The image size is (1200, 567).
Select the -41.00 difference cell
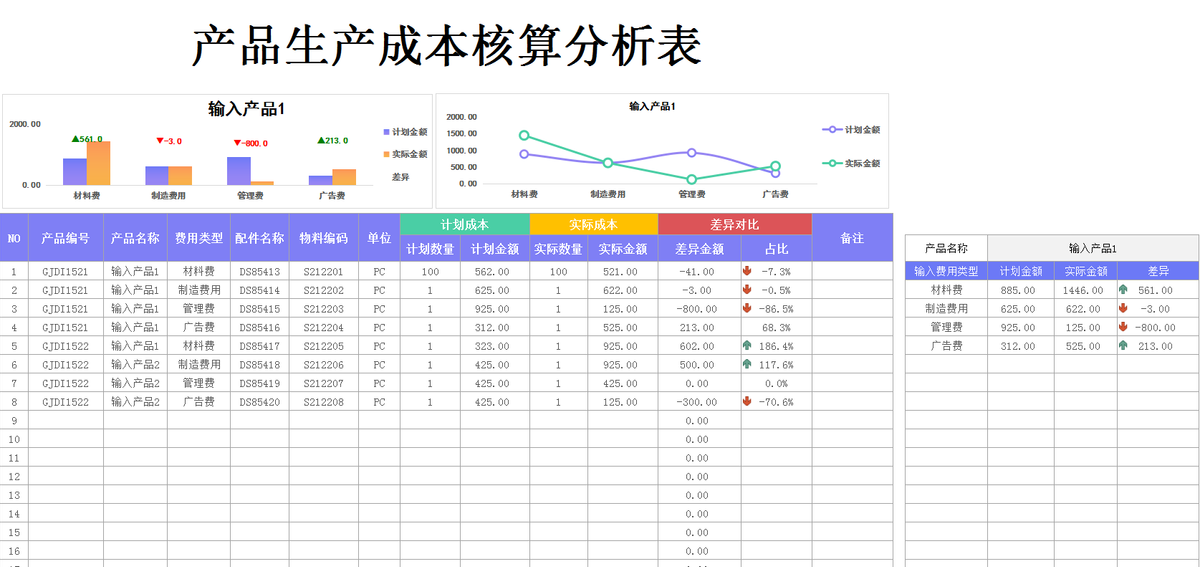point(700,271)
